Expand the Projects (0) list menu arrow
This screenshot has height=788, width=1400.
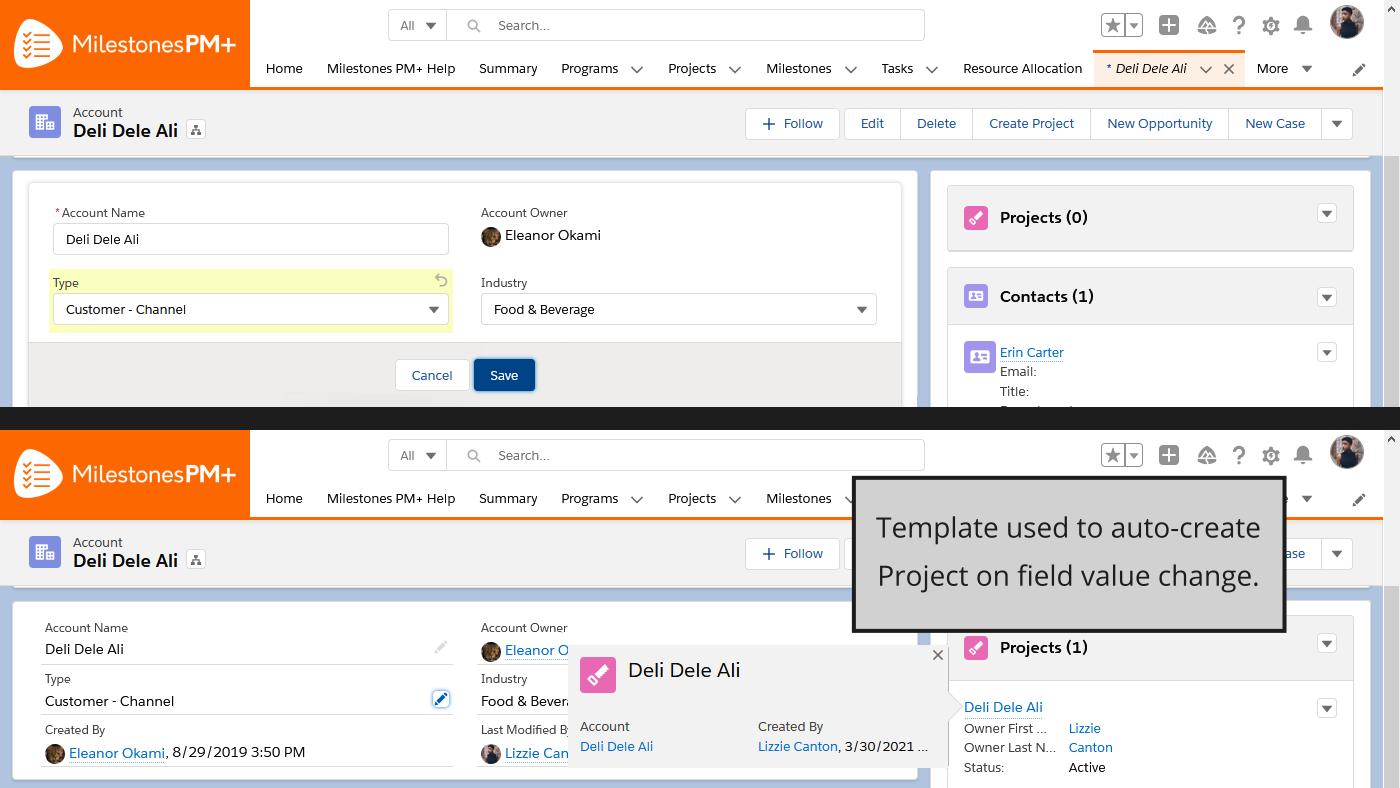[1327, 213]
